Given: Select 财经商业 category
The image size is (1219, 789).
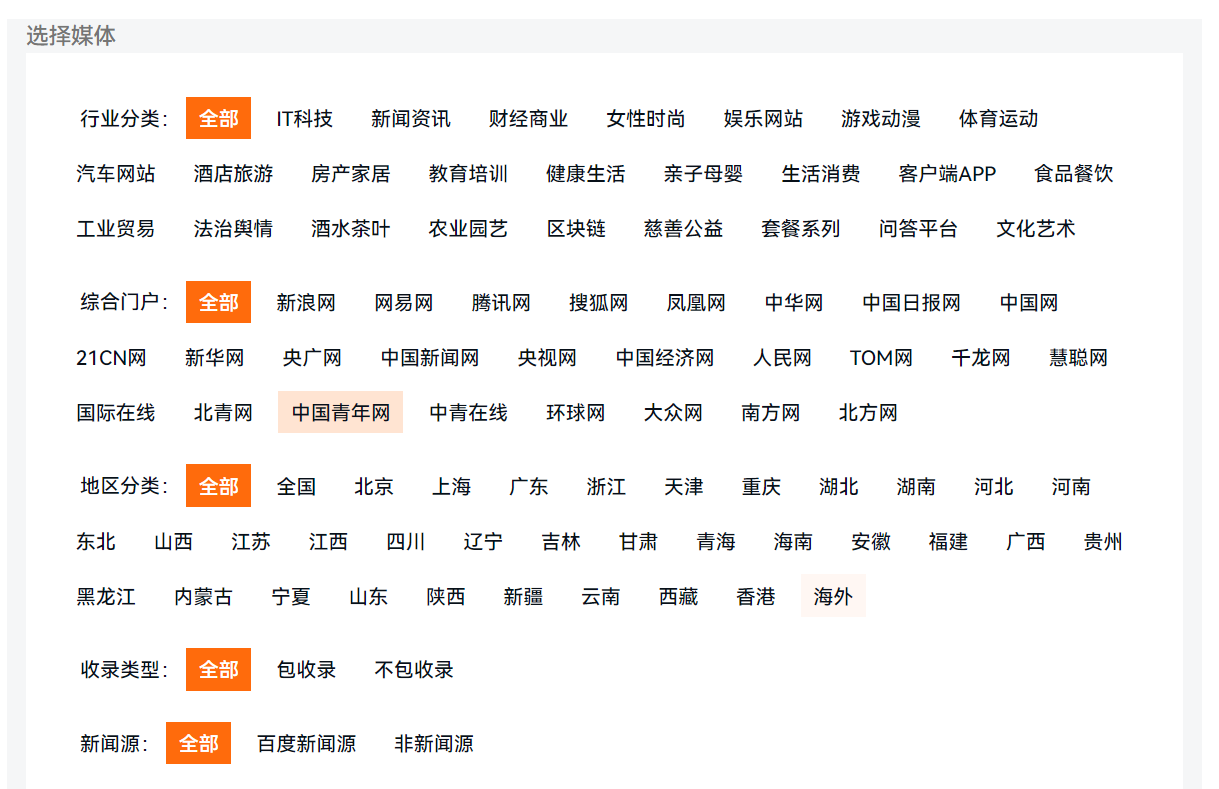Looking at the screenshot, I should (528, 118).
